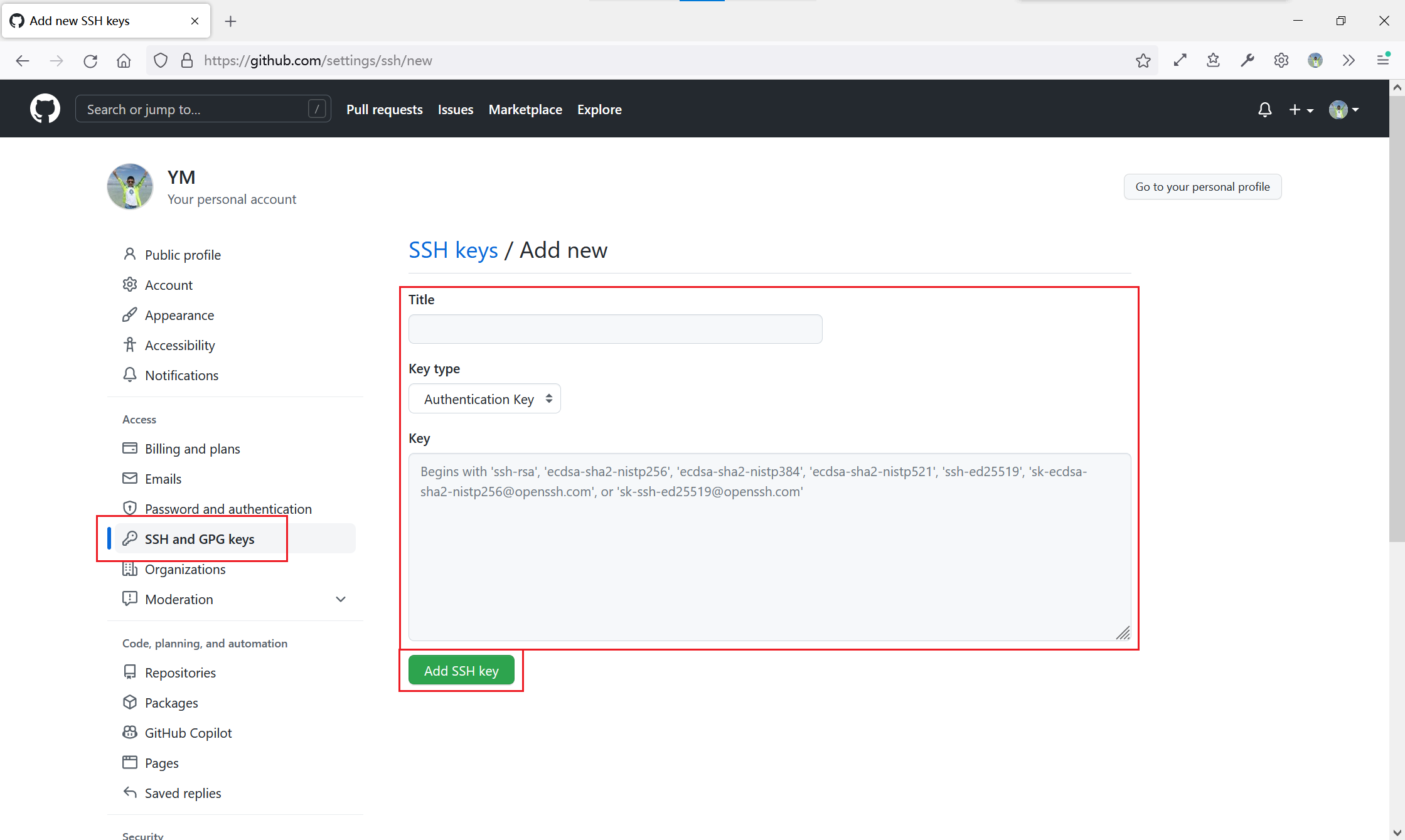1405x840 pixels.
Task: Open the plus create-new dropdown
Action: pyautogui.click(x=1301, y=110)
